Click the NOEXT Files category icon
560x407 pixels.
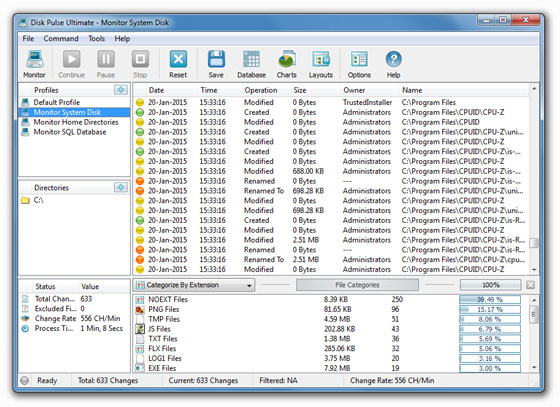(140, 300)
